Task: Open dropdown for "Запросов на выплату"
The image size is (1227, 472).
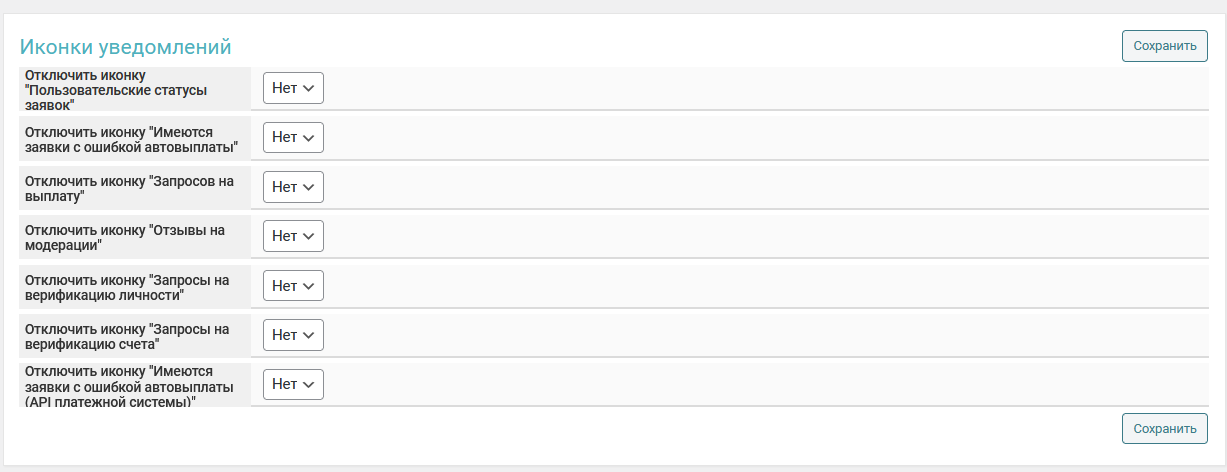Action: click(x=293, y=187)
